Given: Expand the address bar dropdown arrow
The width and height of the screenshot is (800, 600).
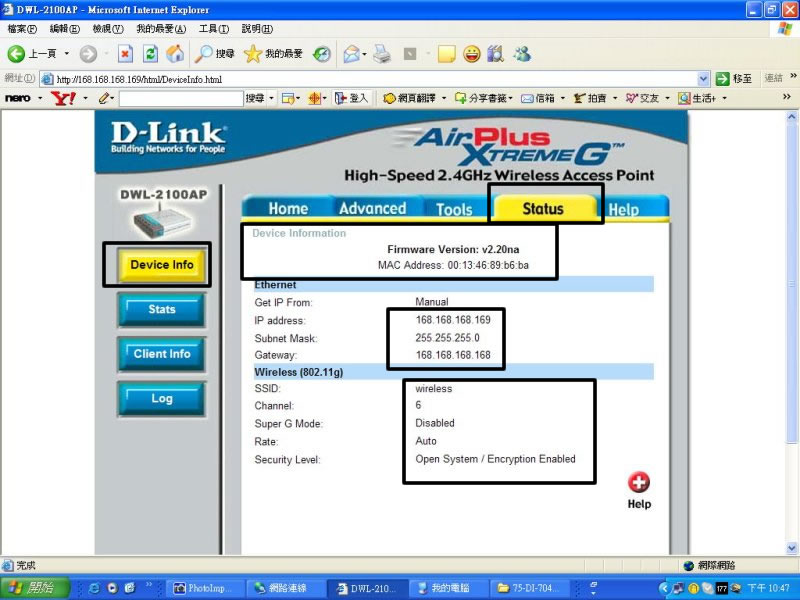Looking at the screenshot, I should 704,79.
